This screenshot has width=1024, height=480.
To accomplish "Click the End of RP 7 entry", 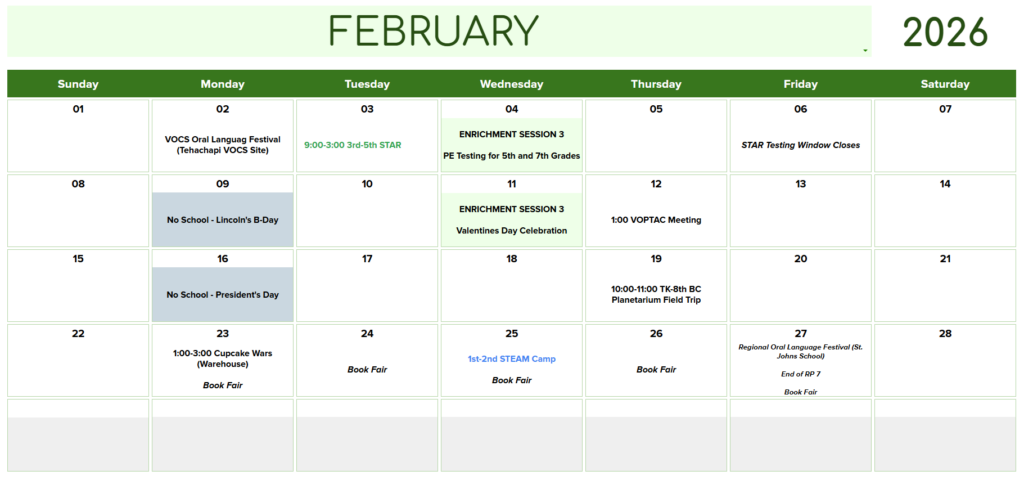I will (x=800, y=374).
